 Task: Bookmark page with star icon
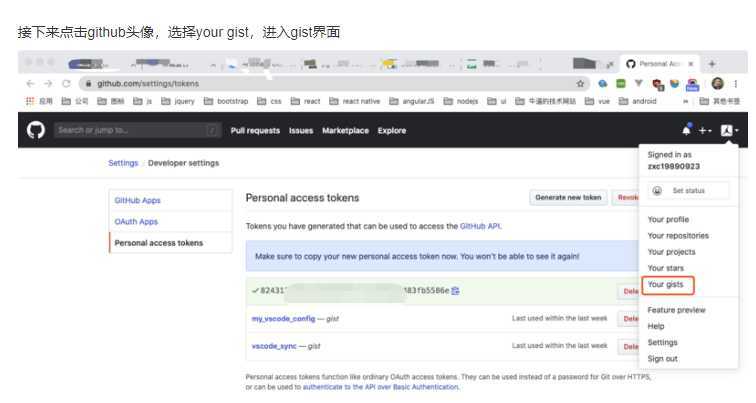[x=580, y=83]
